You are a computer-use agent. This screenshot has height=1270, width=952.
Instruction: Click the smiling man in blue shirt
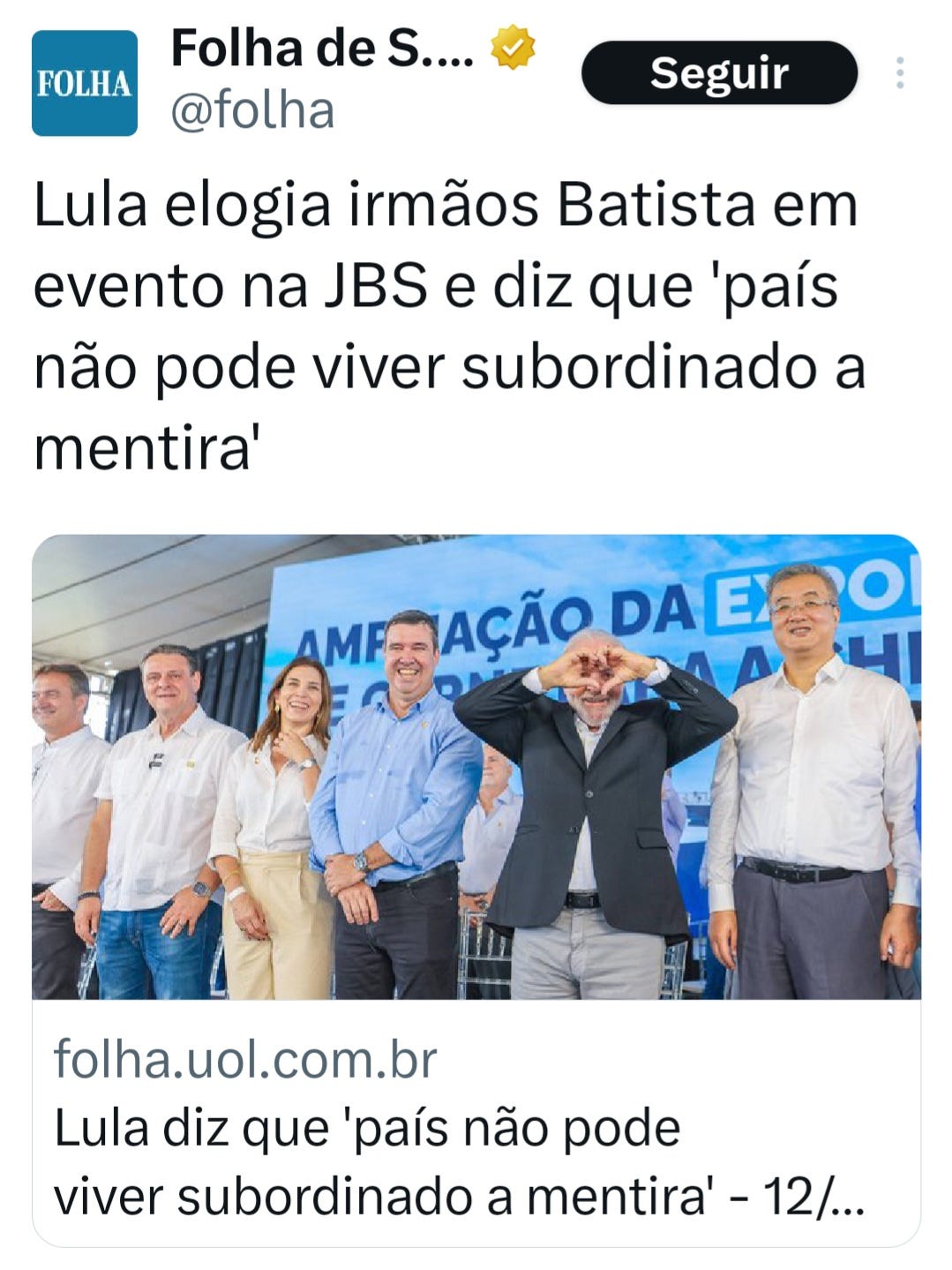(x=397, y=805)
